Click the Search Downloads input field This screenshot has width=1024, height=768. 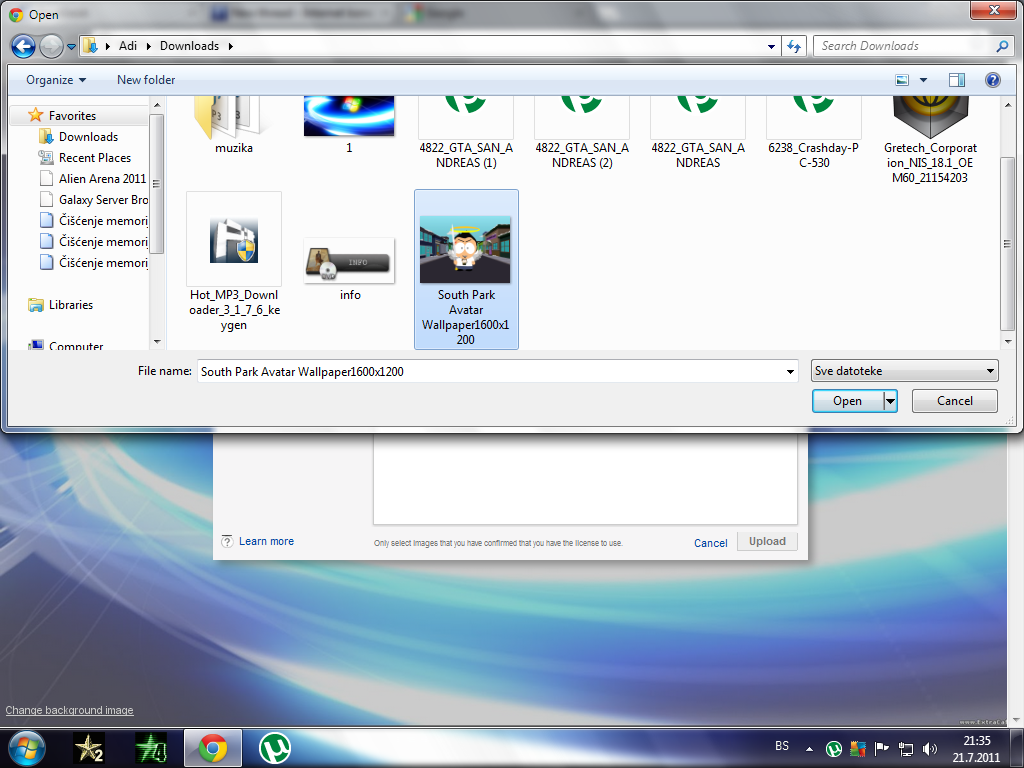coord(903,46)
